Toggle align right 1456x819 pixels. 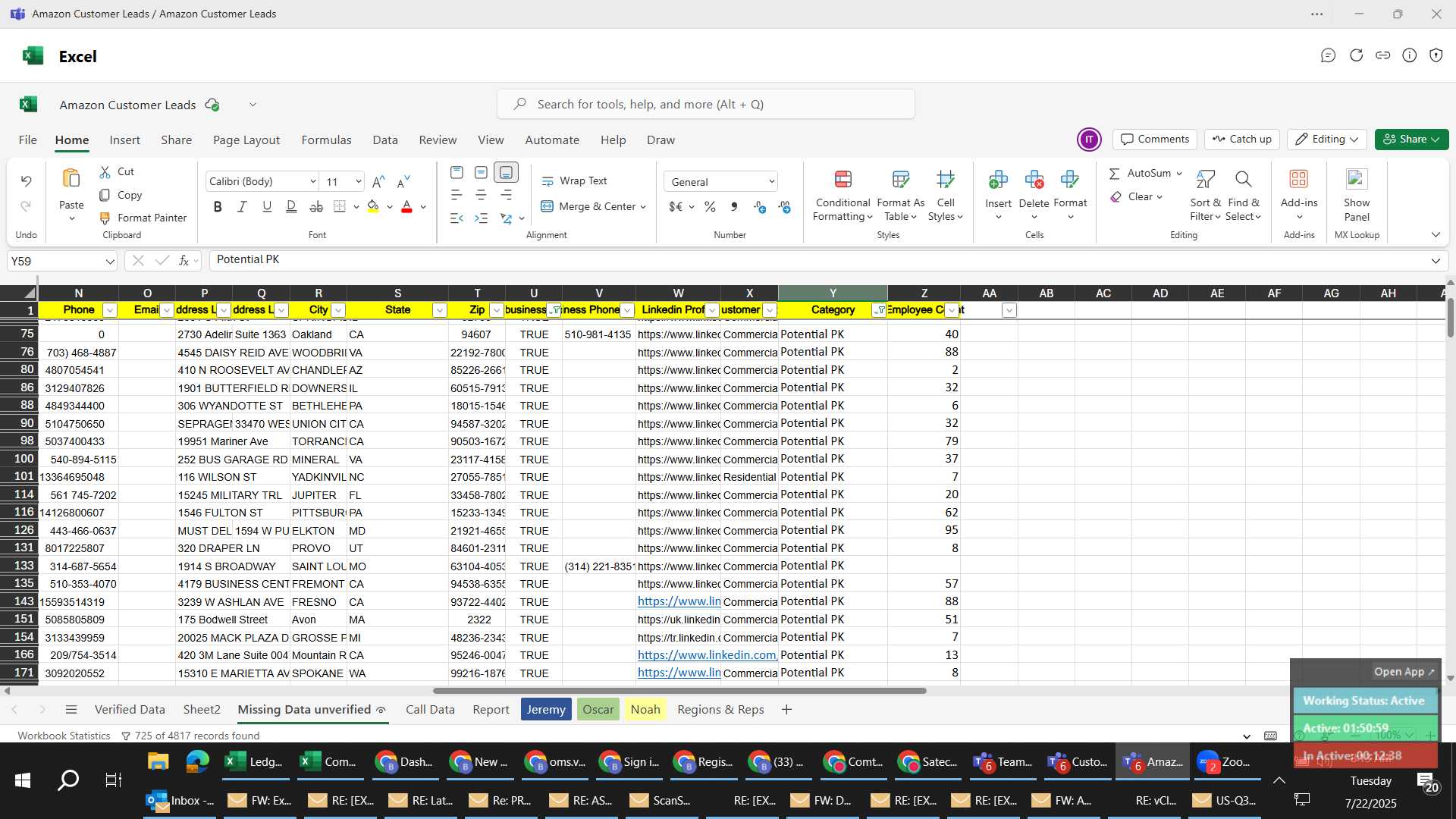[506, 195]
